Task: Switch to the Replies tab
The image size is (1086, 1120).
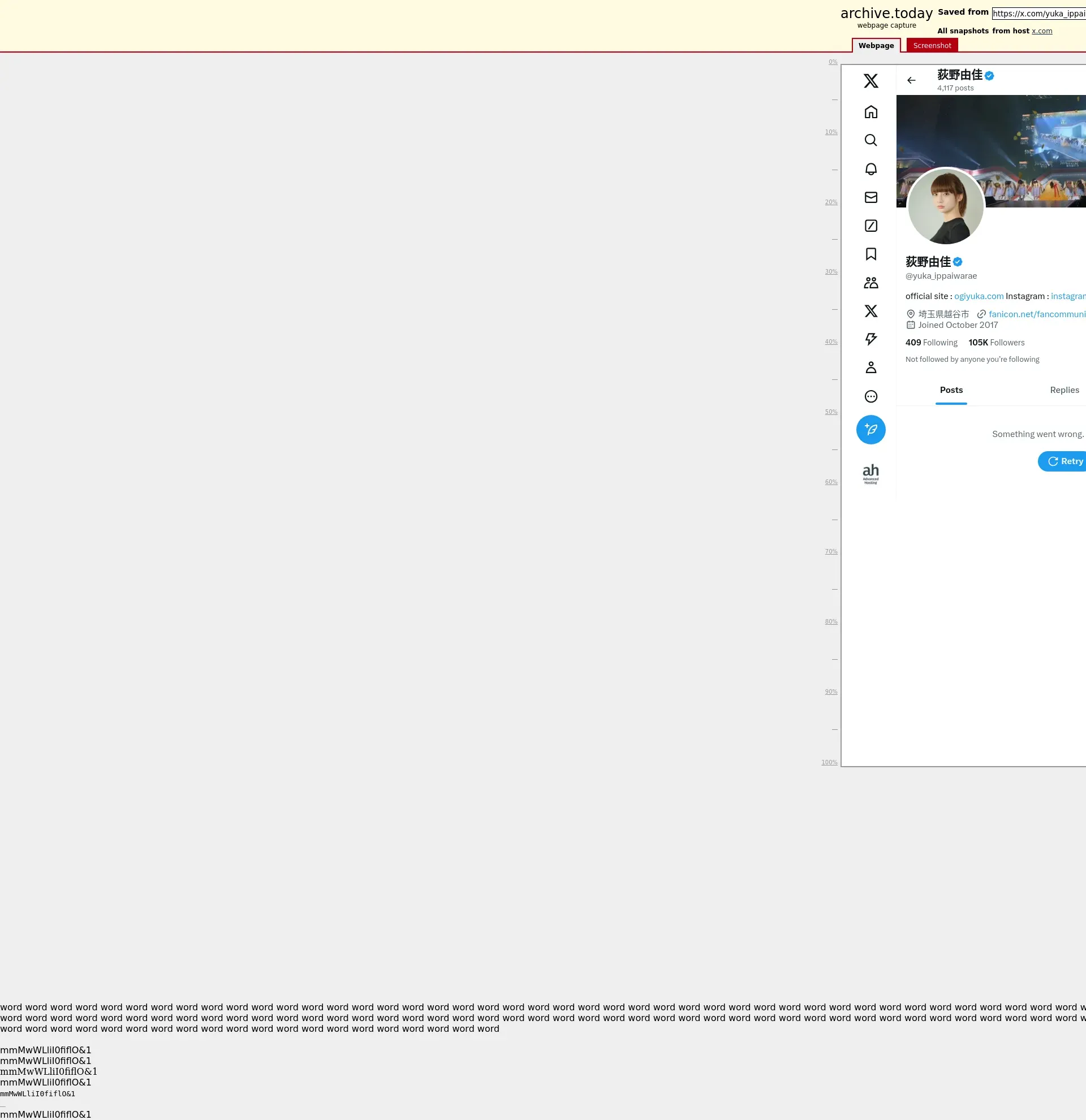Action: point(1064,390)
